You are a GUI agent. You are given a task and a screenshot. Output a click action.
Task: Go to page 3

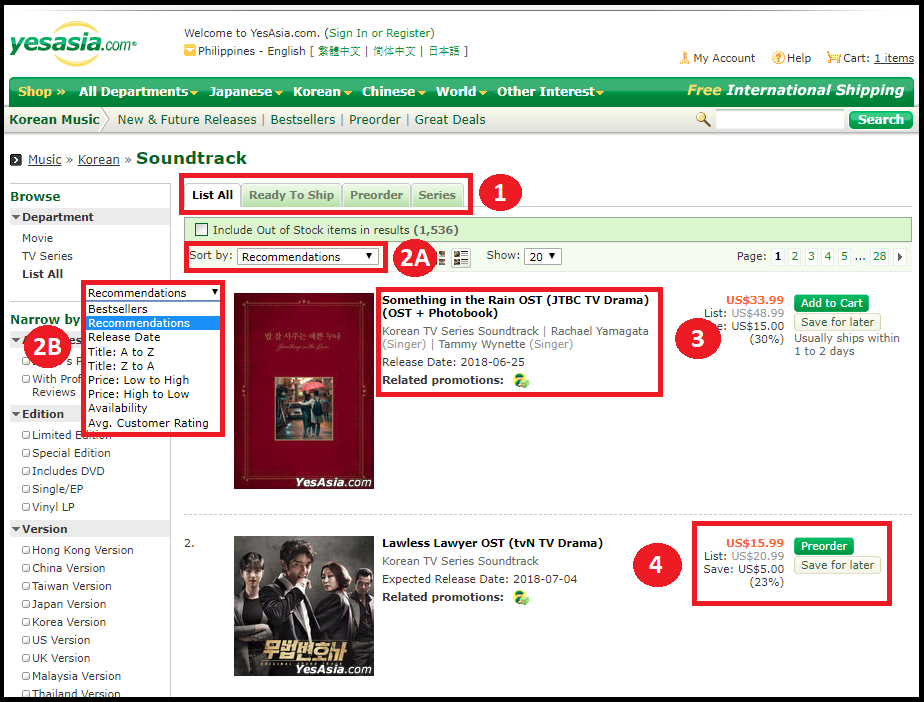811,256
